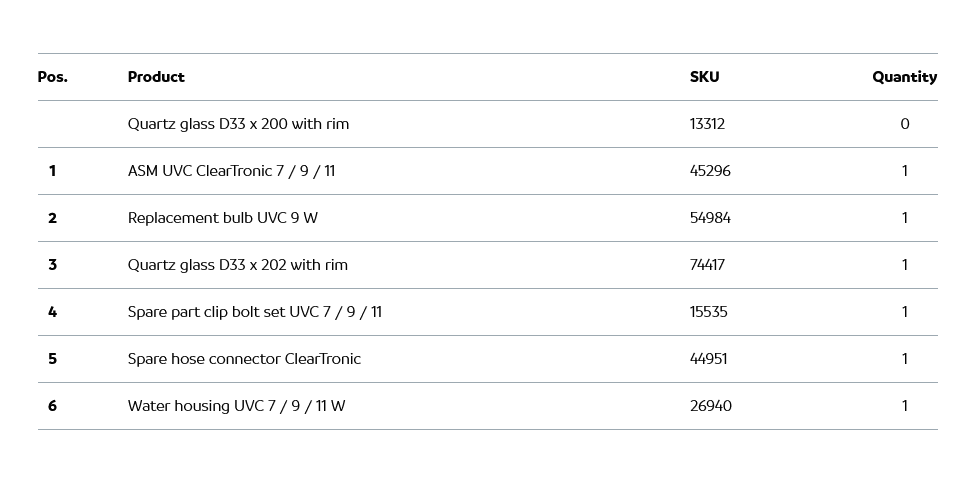
Task: Select SKU 26940 cell
Action: (710, 406)
